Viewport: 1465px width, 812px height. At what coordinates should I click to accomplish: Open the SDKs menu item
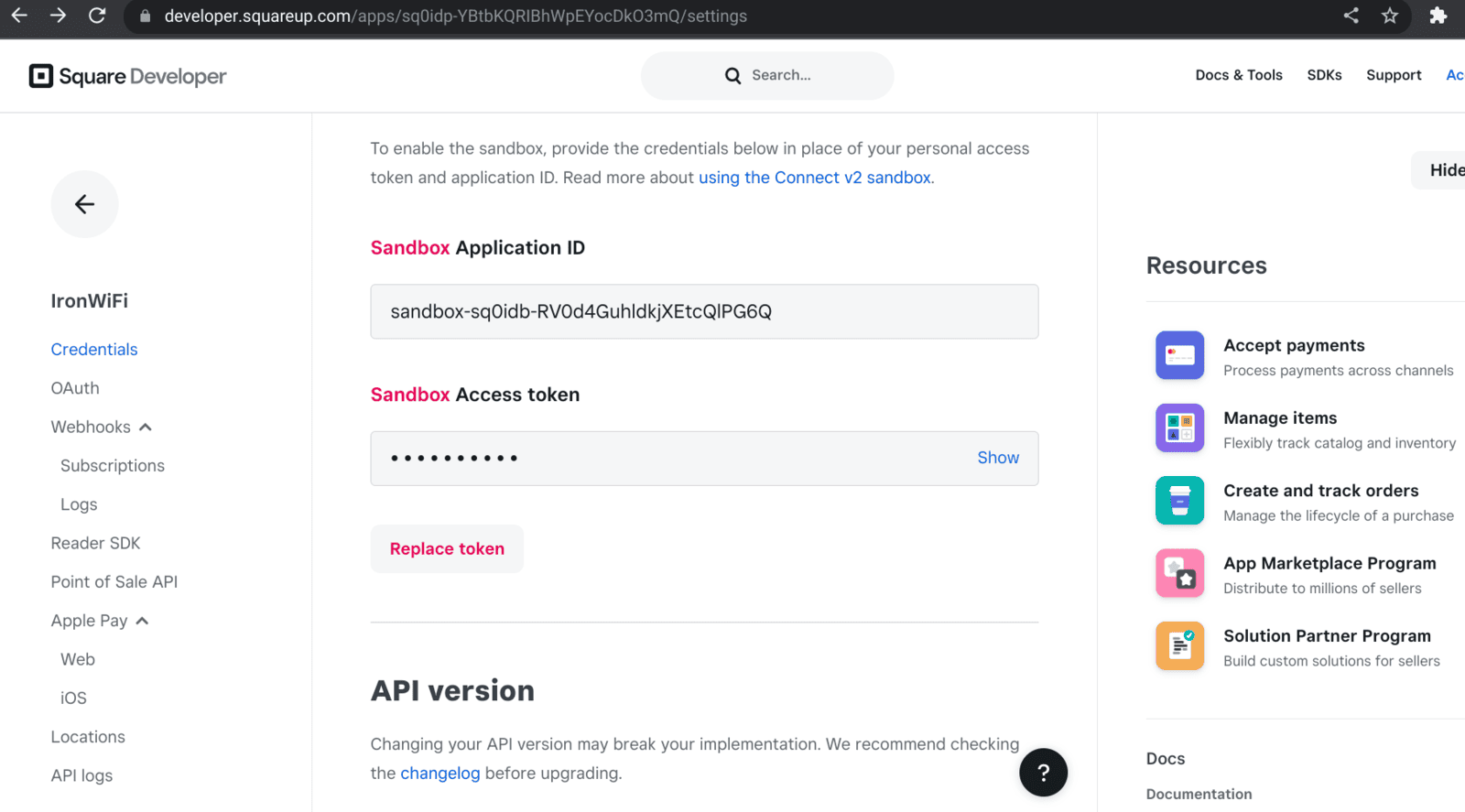pyautogui.click(x=1324, y=75)
